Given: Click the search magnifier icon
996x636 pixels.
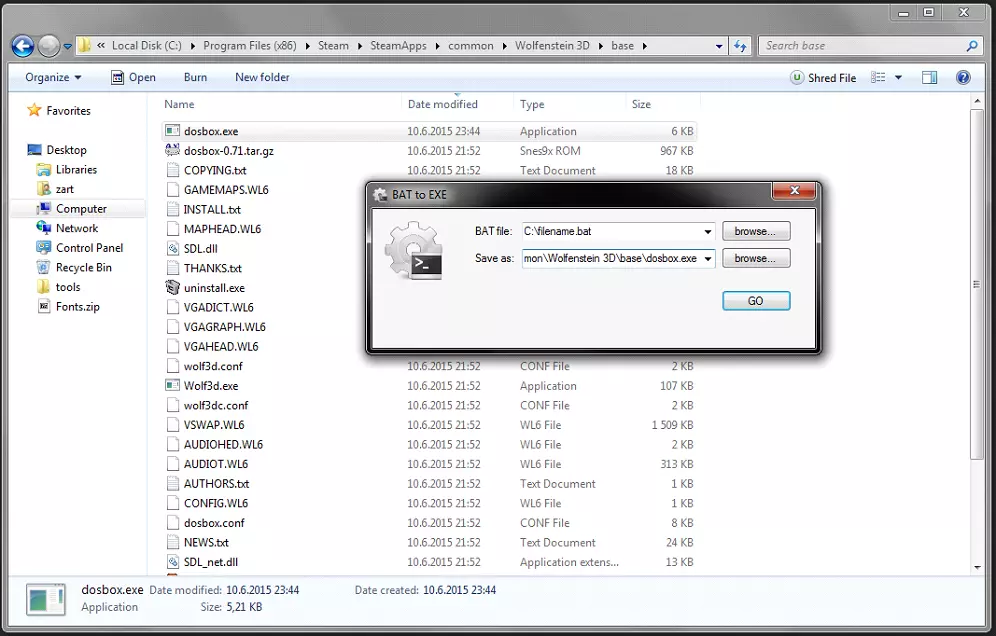Looking at the screenshot, I should 971,46.
